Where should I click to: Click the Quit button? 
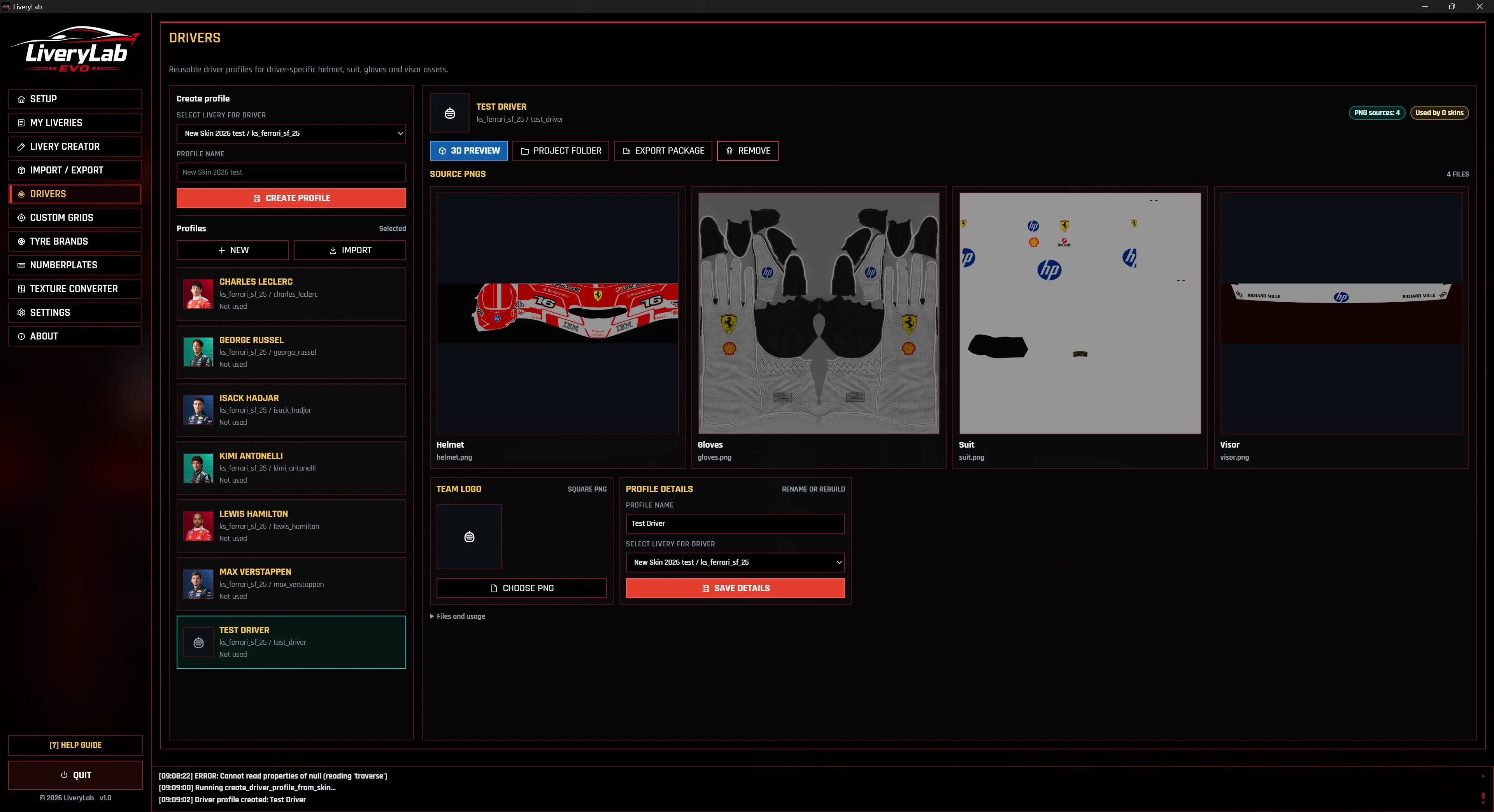(x=75, y=775)
